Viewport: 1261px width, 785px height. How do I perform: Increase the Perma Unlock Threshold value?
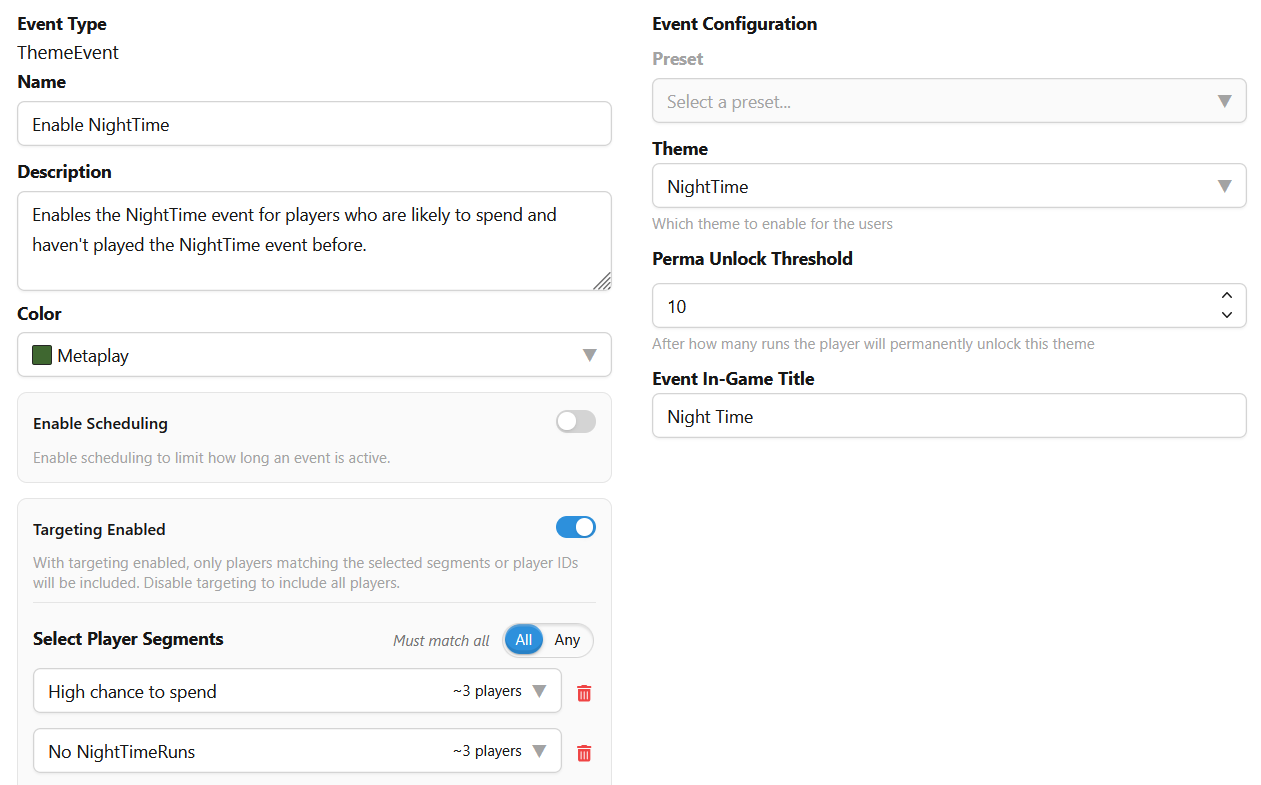point(1226,296)
